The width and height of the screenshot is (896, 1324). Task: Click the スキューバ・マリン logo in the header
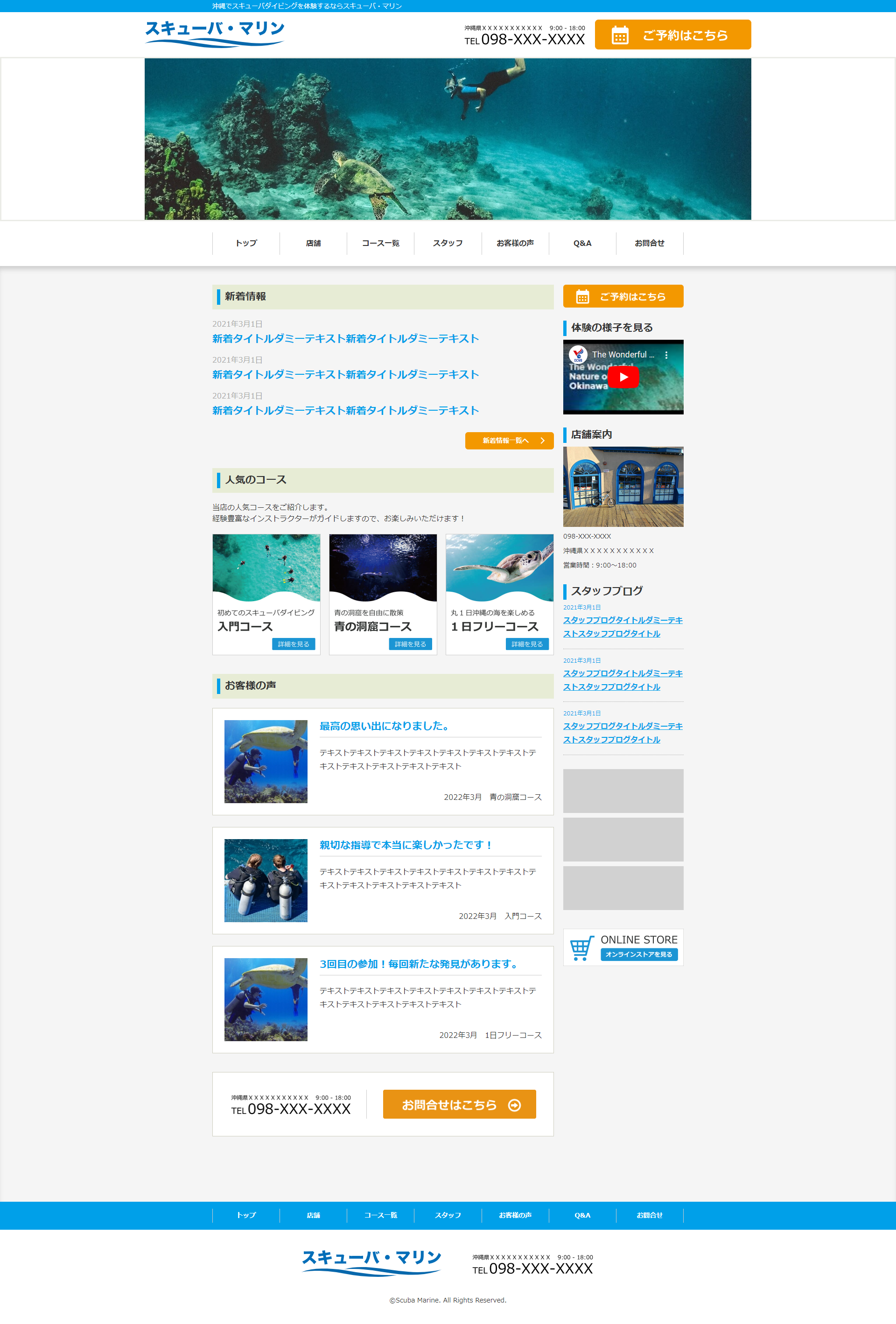pos(214,34)
